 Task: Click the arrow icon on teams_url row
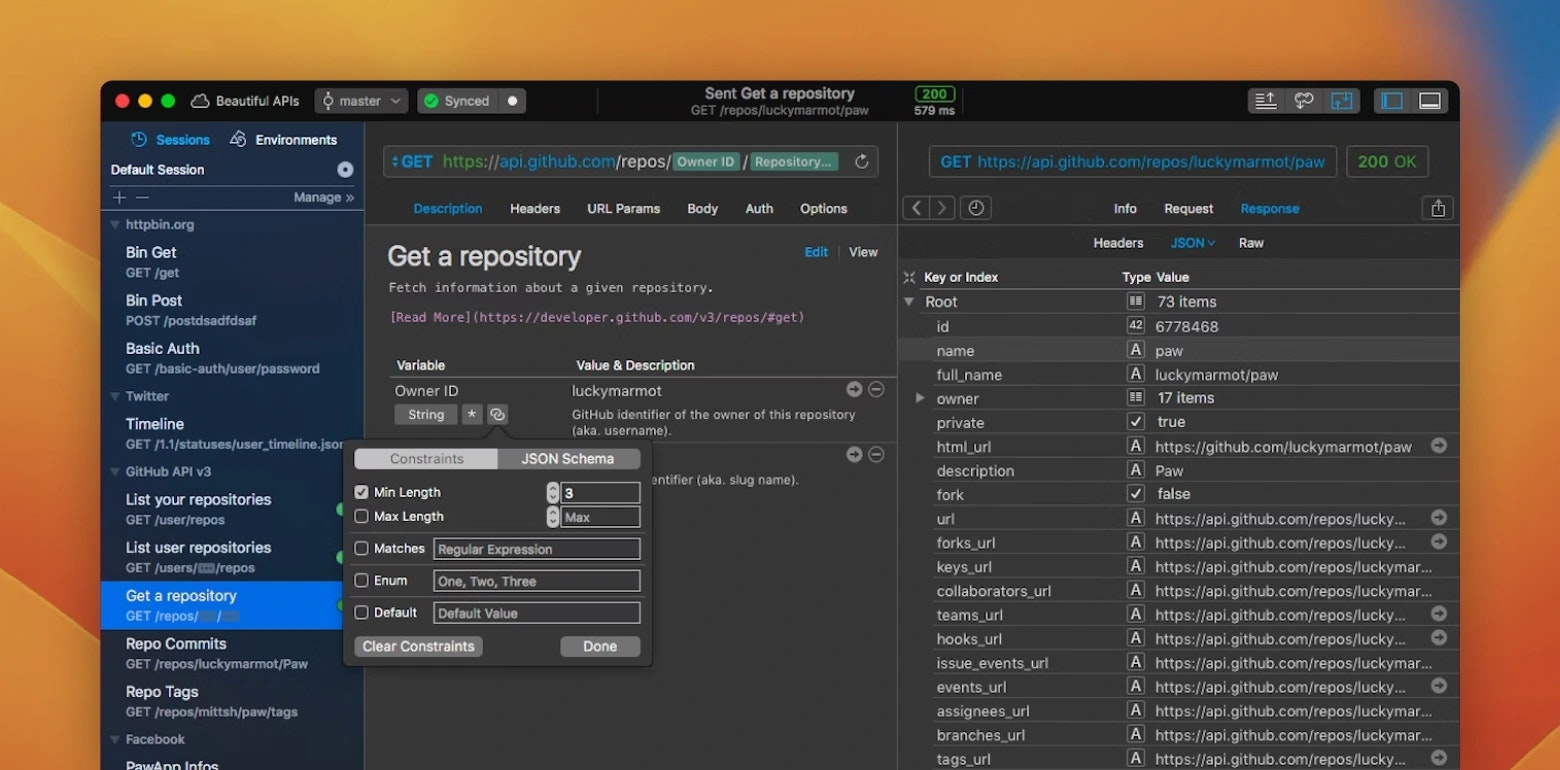(x=1439, y=614)
